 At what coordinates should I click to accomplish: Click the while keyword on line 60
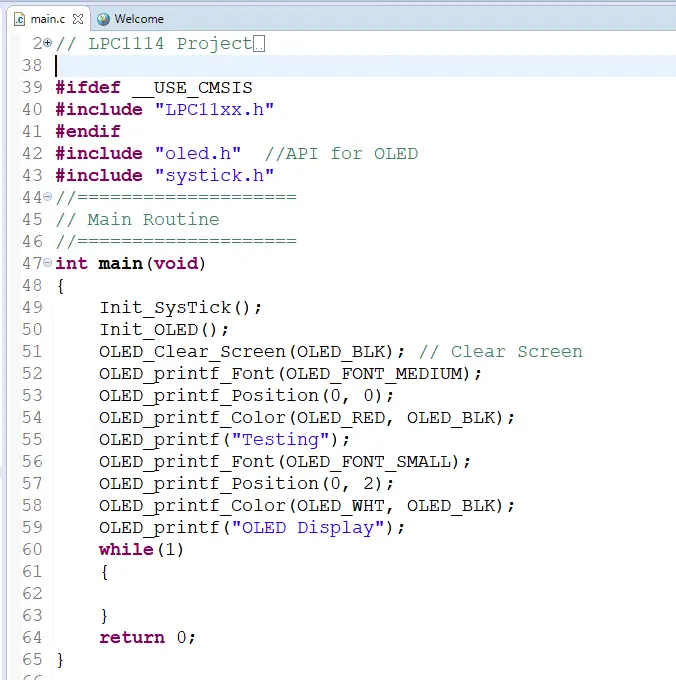coord(126,550)
